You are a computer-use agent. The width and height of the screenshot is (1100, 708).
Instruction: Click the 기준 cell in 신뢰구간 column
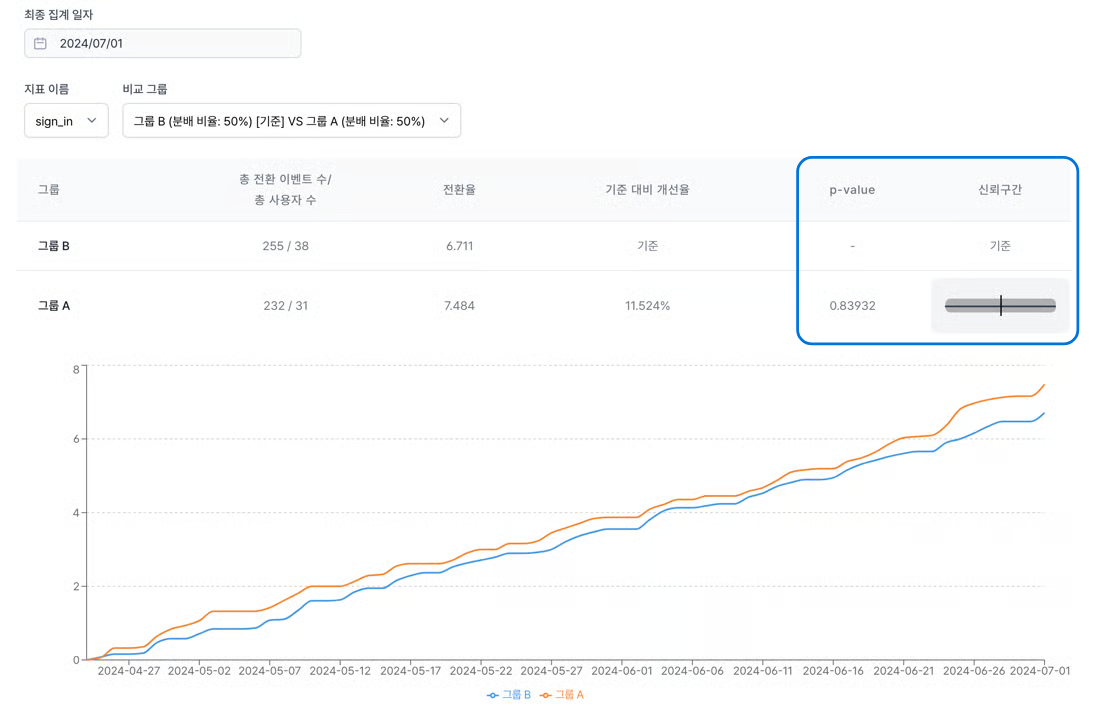(x=1000, y=246)
